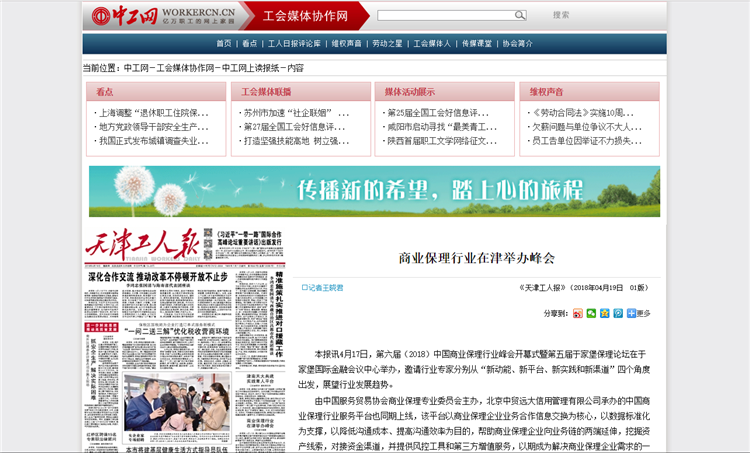This screenshot has height=453, width=750.
Task: Select 劳动之星 in navigation menu
Action: (x=387, y=44)
